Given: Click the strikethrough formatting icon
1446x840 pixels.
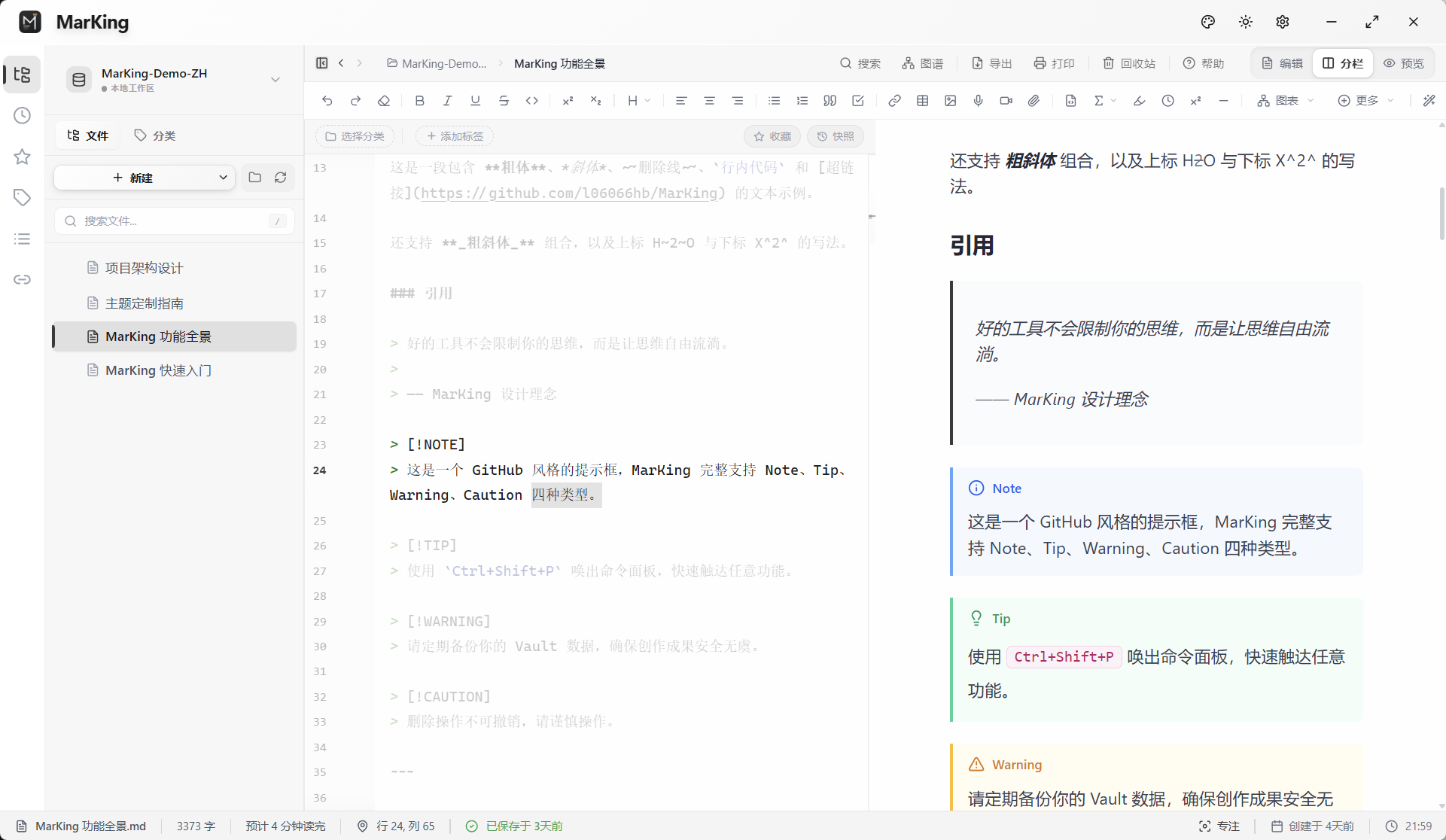Looking at the screenshot, I should pyautogui.click(x=504, y=101).
